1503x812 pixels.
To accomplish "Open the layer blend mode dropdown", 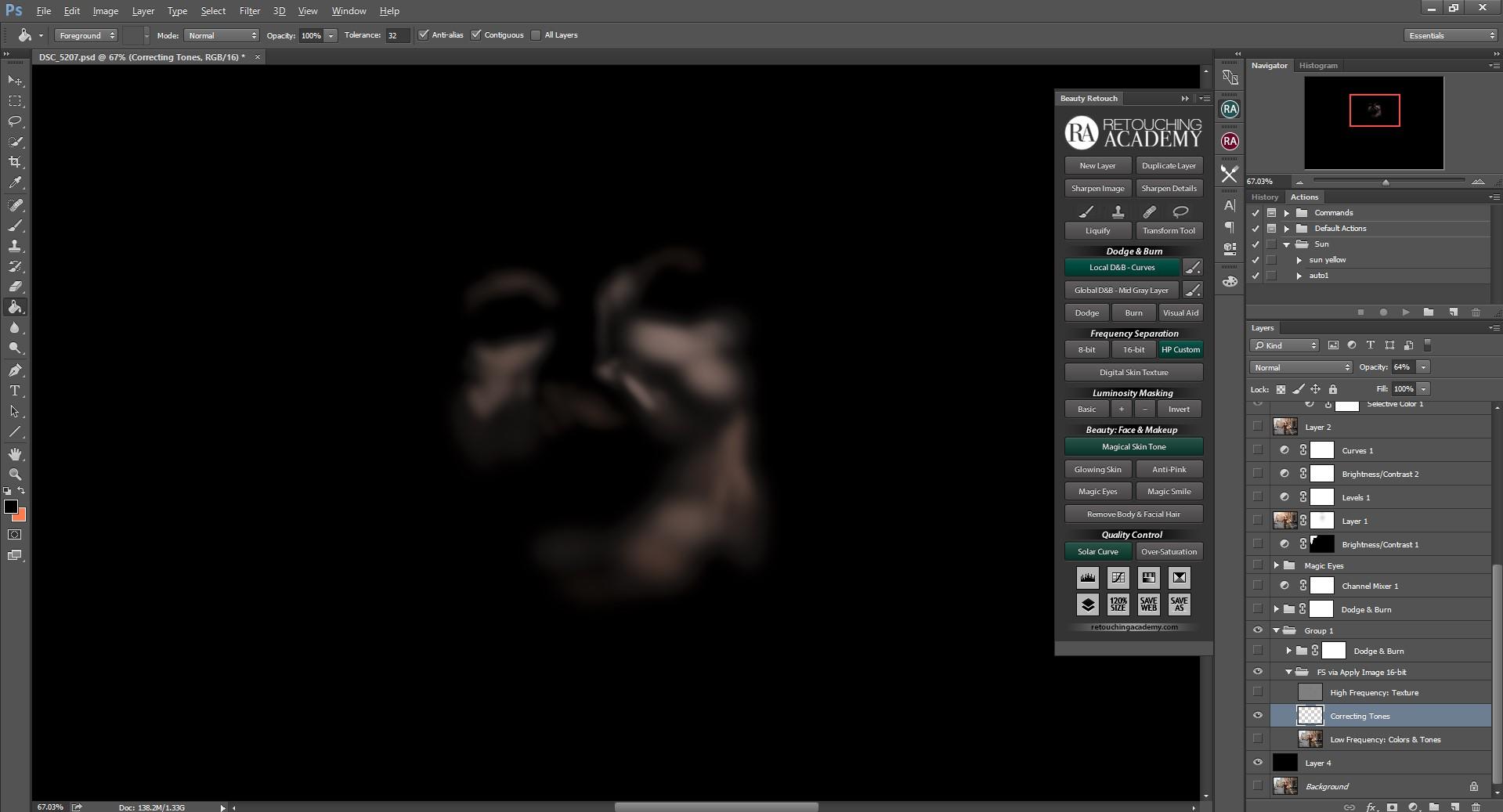I will 1300,367.
